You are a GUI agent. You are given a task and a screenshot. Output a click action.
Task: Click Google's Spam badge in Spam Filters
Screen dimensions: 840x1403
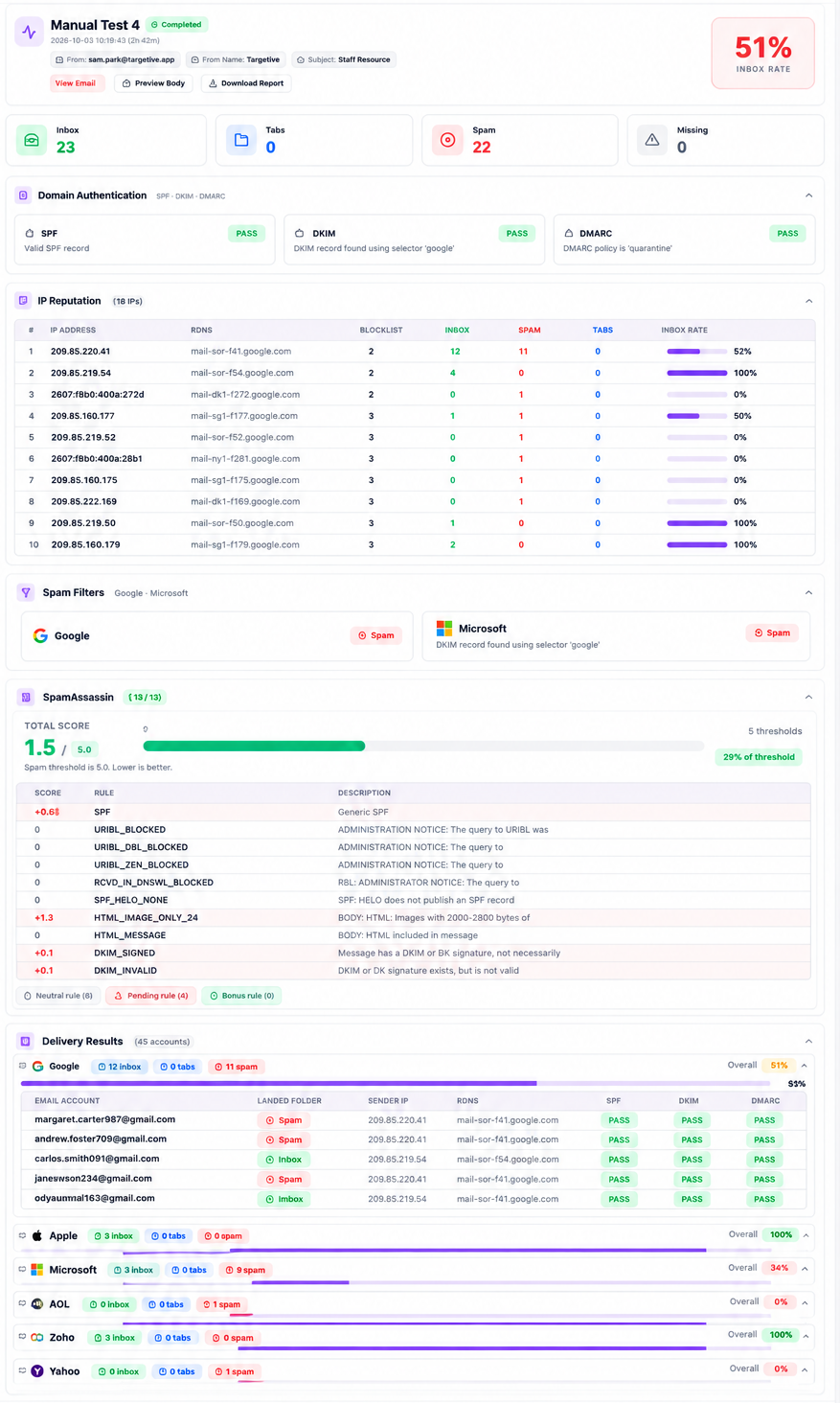pos(376,635)
